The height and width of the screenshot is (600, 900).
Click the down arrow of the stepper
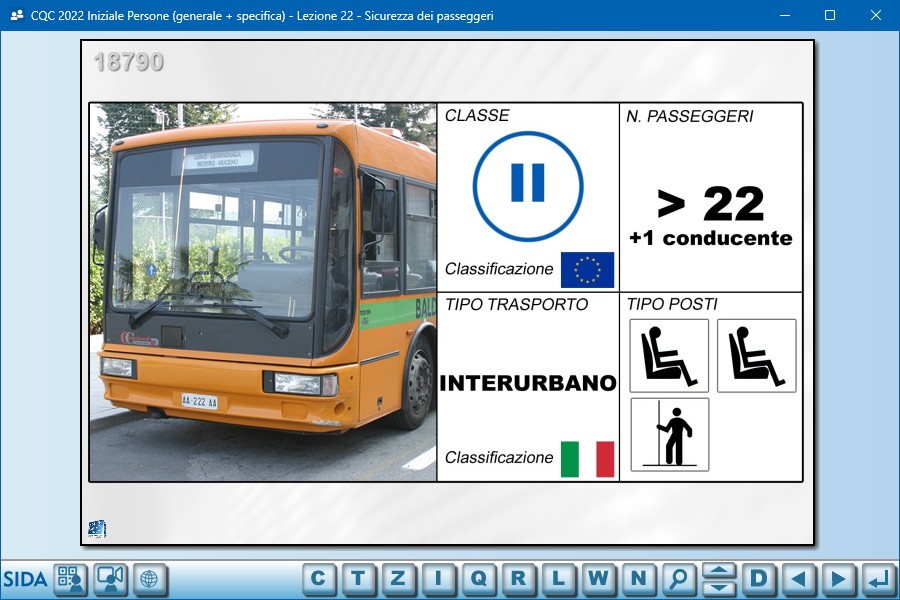pyautogui.click(x=719, y=587)
